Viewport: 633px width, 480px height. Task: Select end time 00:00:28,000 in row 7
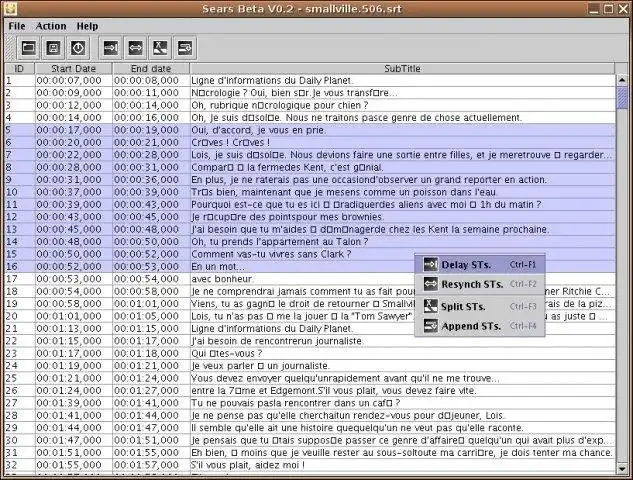click(151, 155)
